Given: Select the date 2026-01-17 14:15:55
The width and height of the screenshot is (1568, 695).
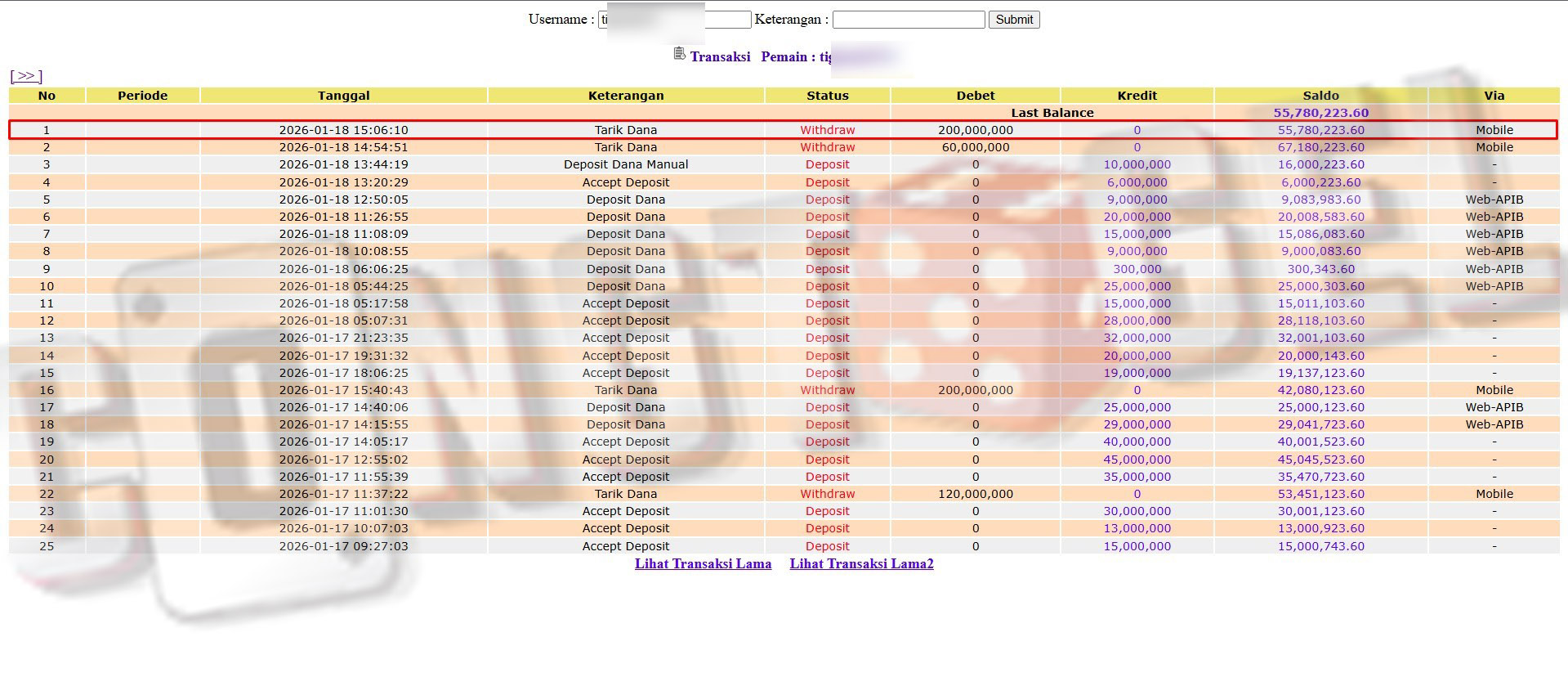Looking at the screenshot, I should 343,424.
